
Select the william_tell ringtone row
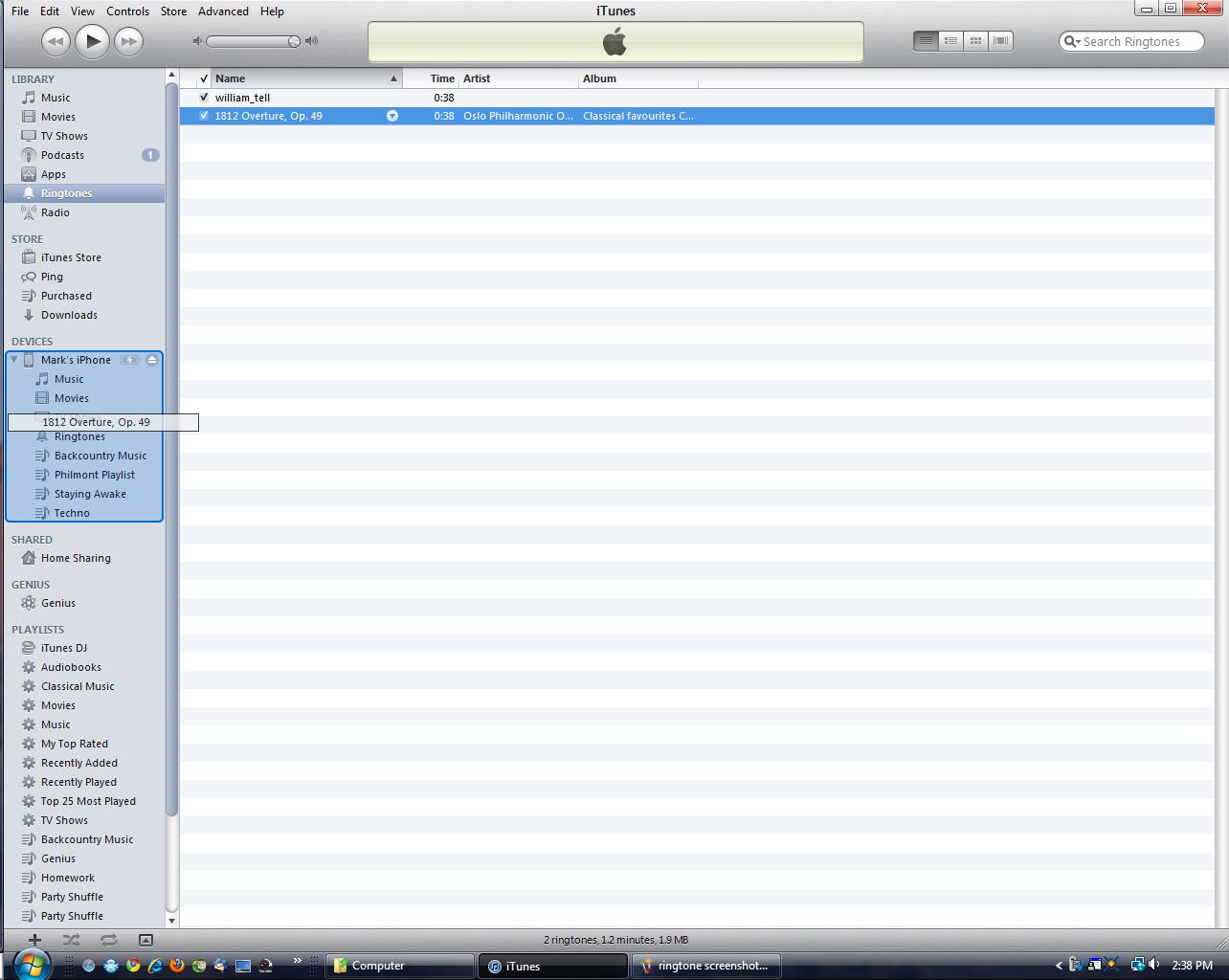(697, 98)
